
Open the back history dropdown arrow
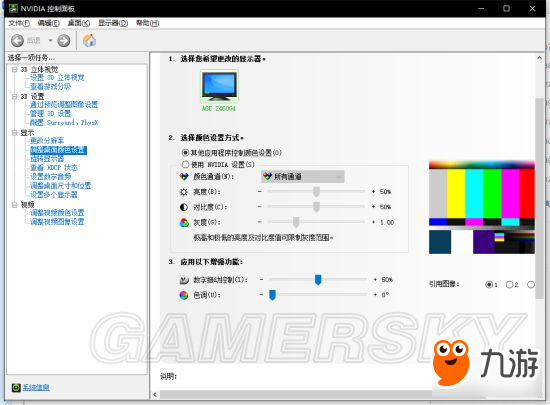click(50, 41)
